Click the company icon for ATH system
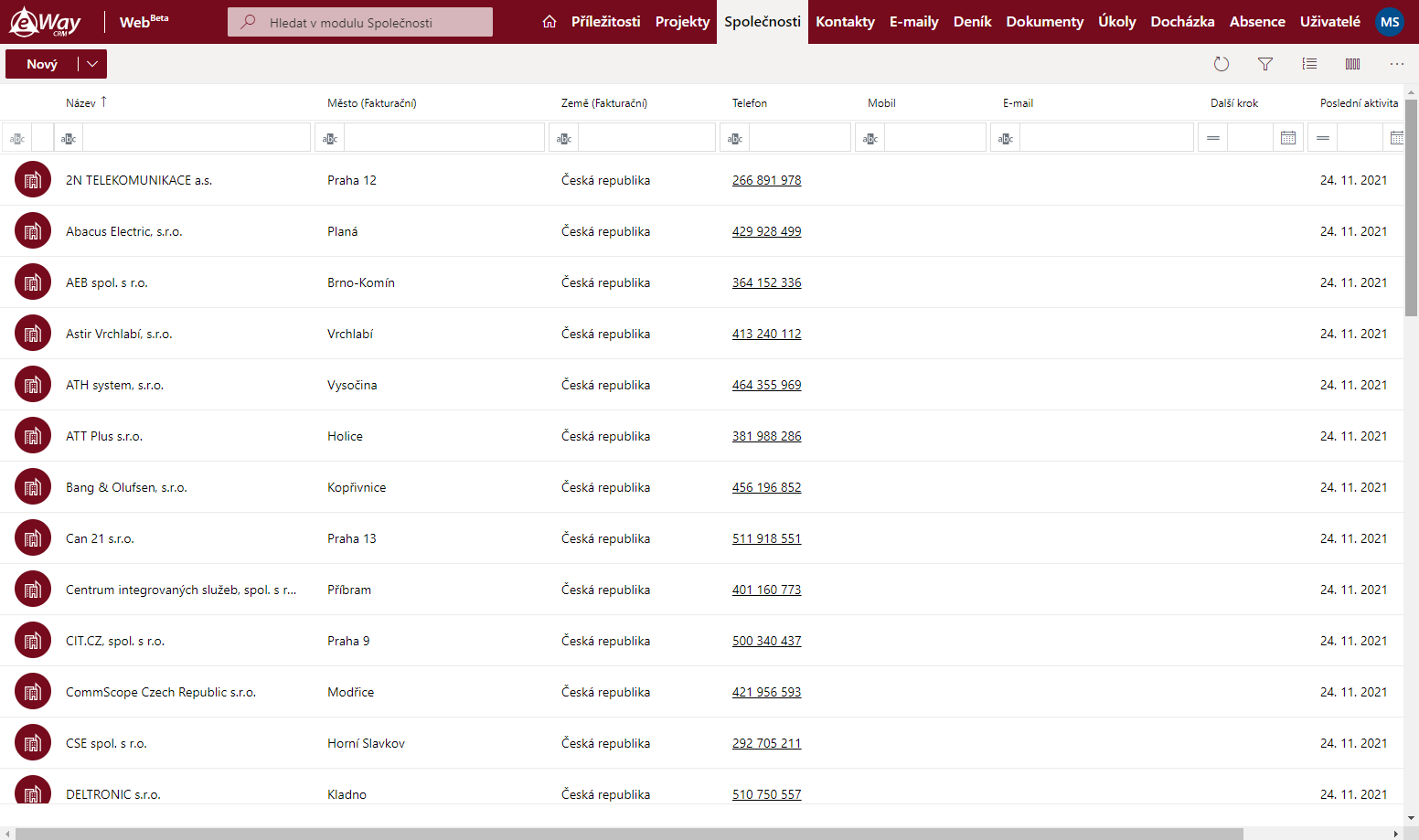This screenshot has height=840, width=1419. [x=33, y=385]
